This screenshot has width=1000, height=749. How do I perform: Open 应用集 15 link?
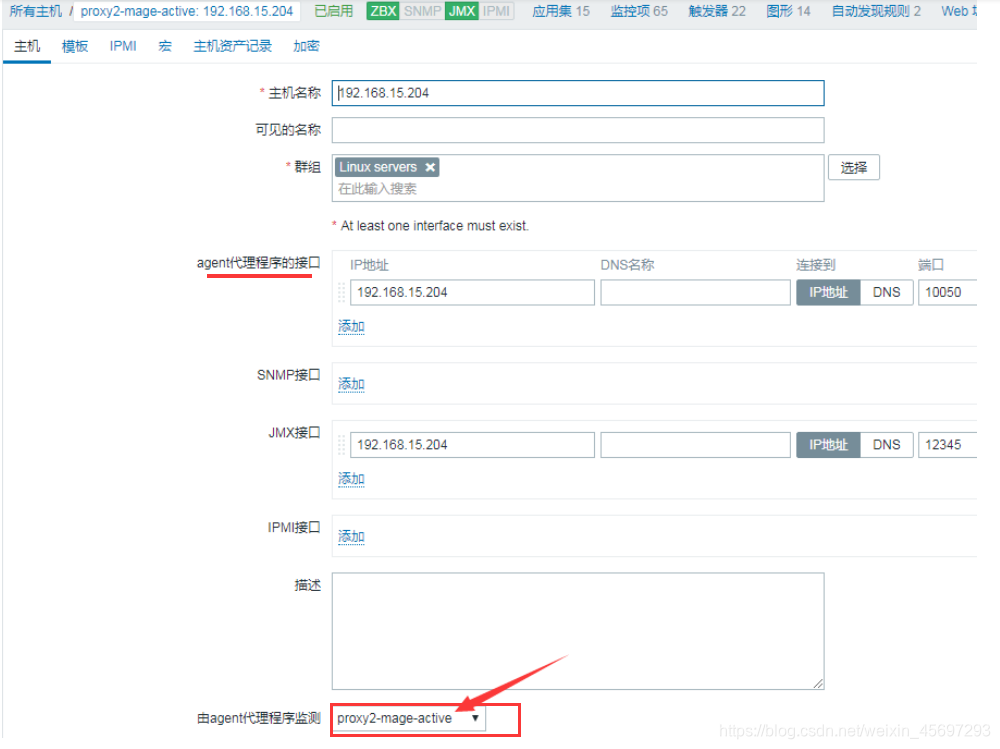pyautogui.click(x=561, y=11)
